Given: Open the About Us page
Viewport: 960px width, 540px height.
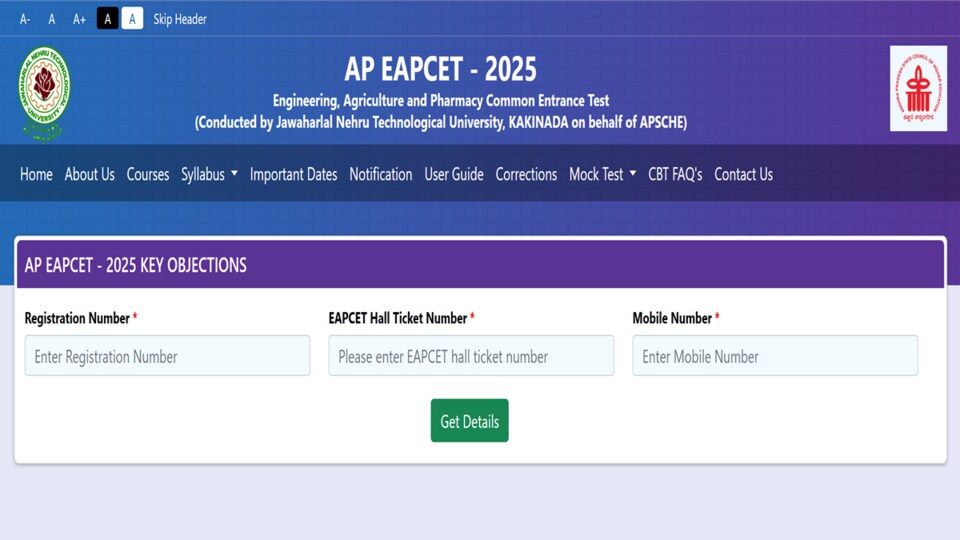Looking at the screenshot, I should coord(89,174).
